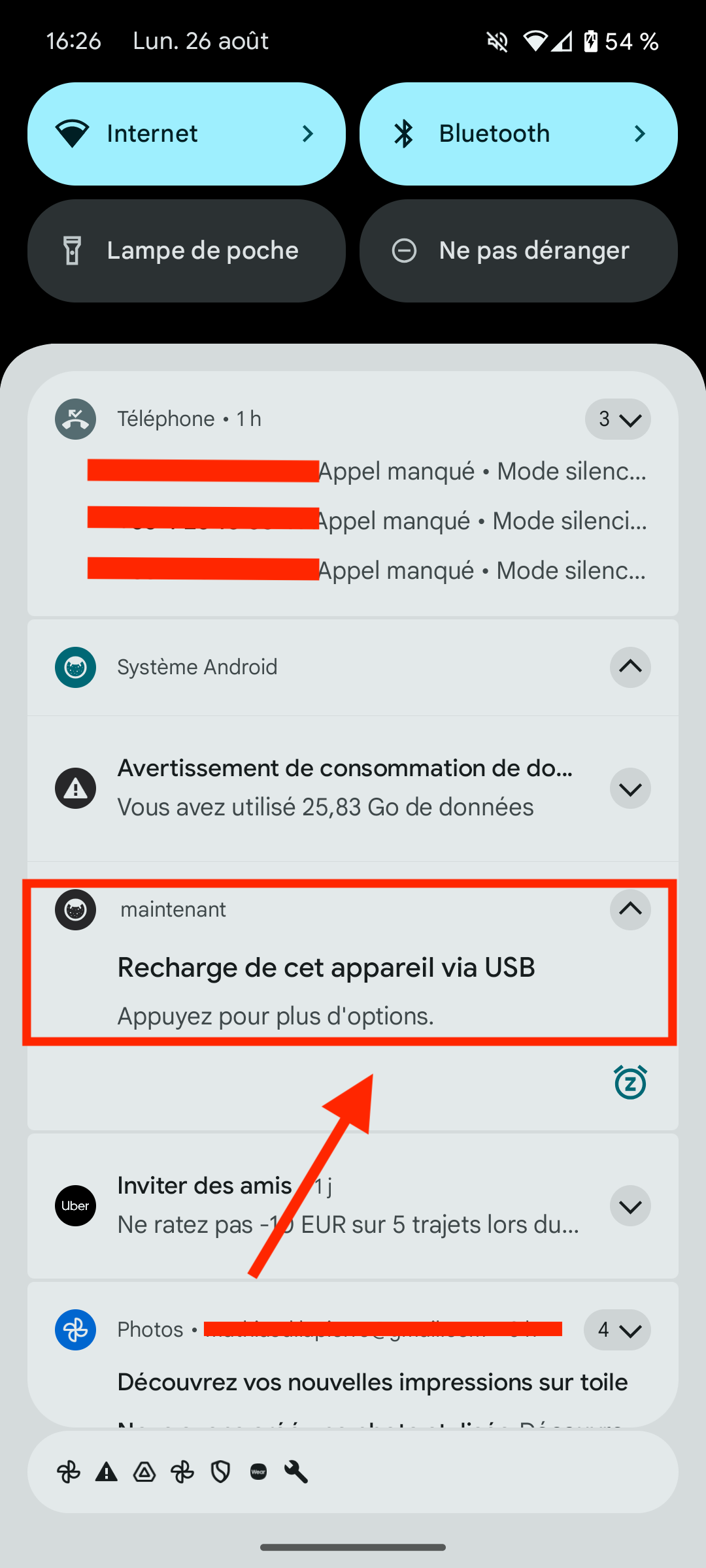Tap the Google Photos pinwheel icon
This screenshot has width=706, height=1568.
click(75, 1330)
